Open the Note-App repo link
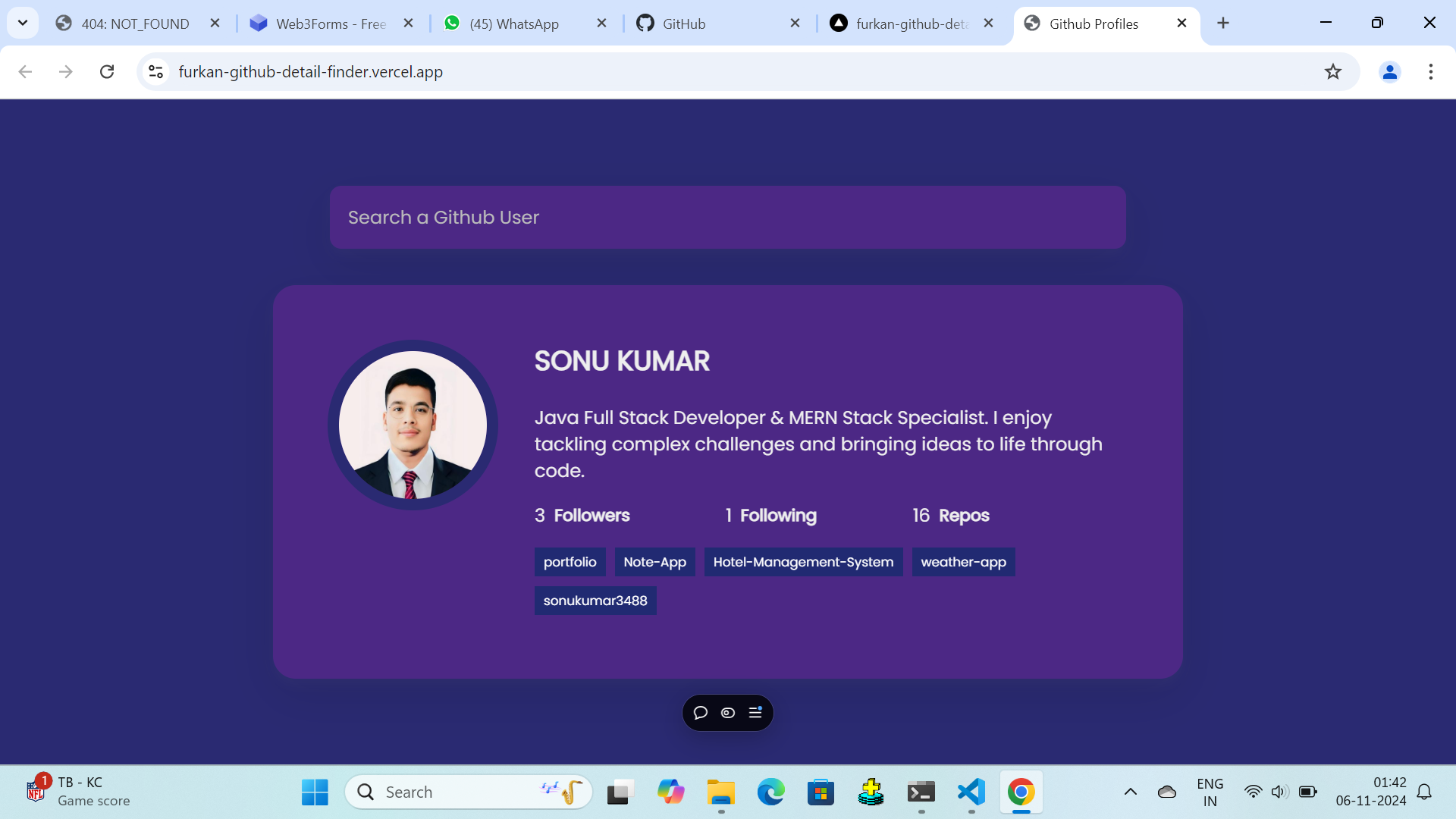Screen dimensions: 1456x819 point(654,562)
